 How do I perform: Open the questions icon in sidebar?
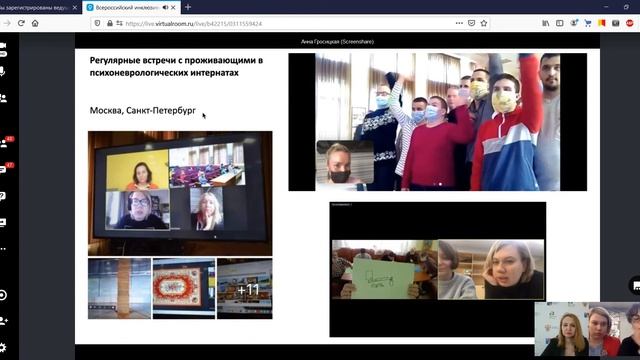coord(2,197)
